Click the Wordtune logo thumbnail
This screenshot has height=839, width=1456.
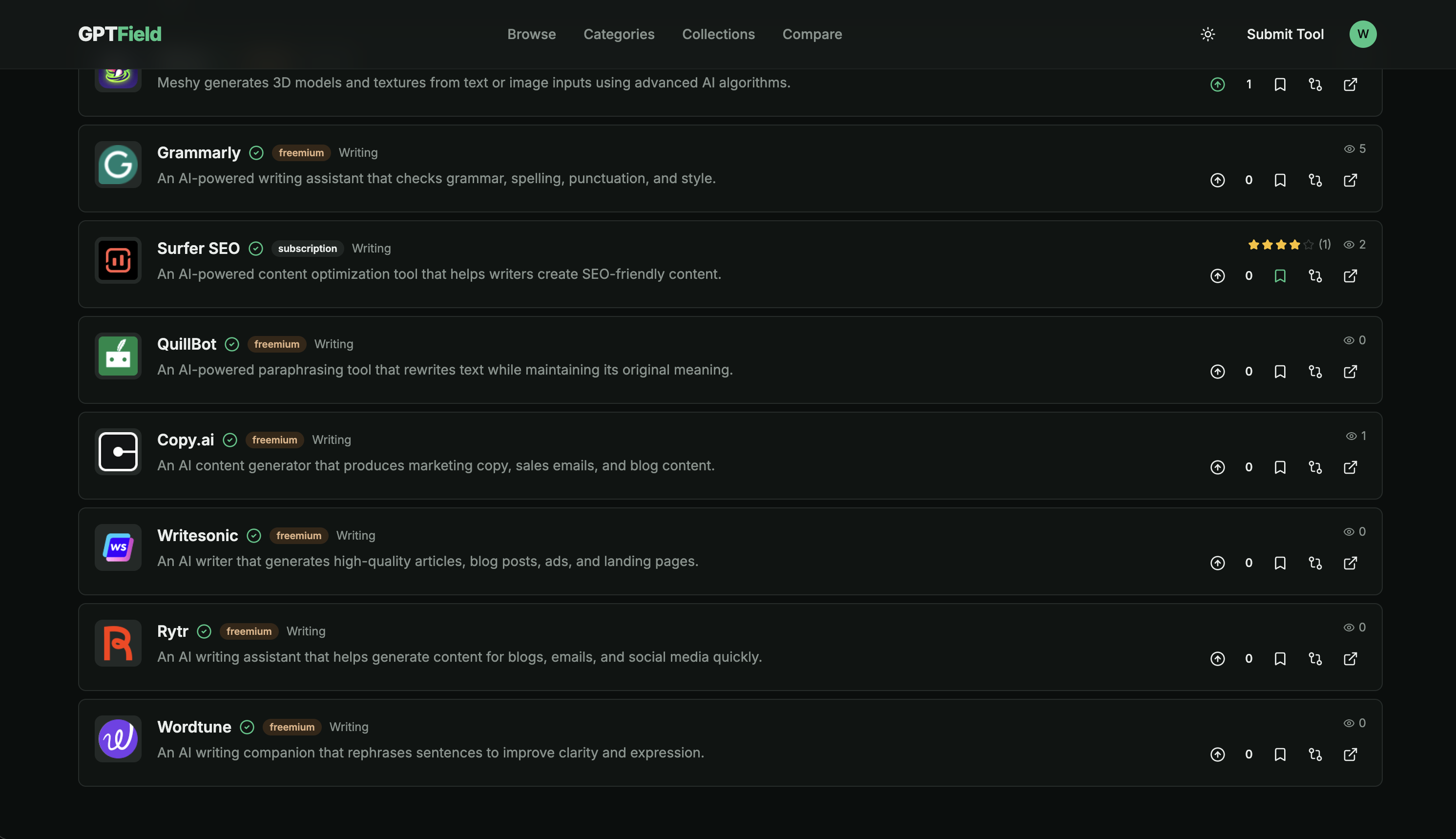pyautogui.click(x=118, y=739)
